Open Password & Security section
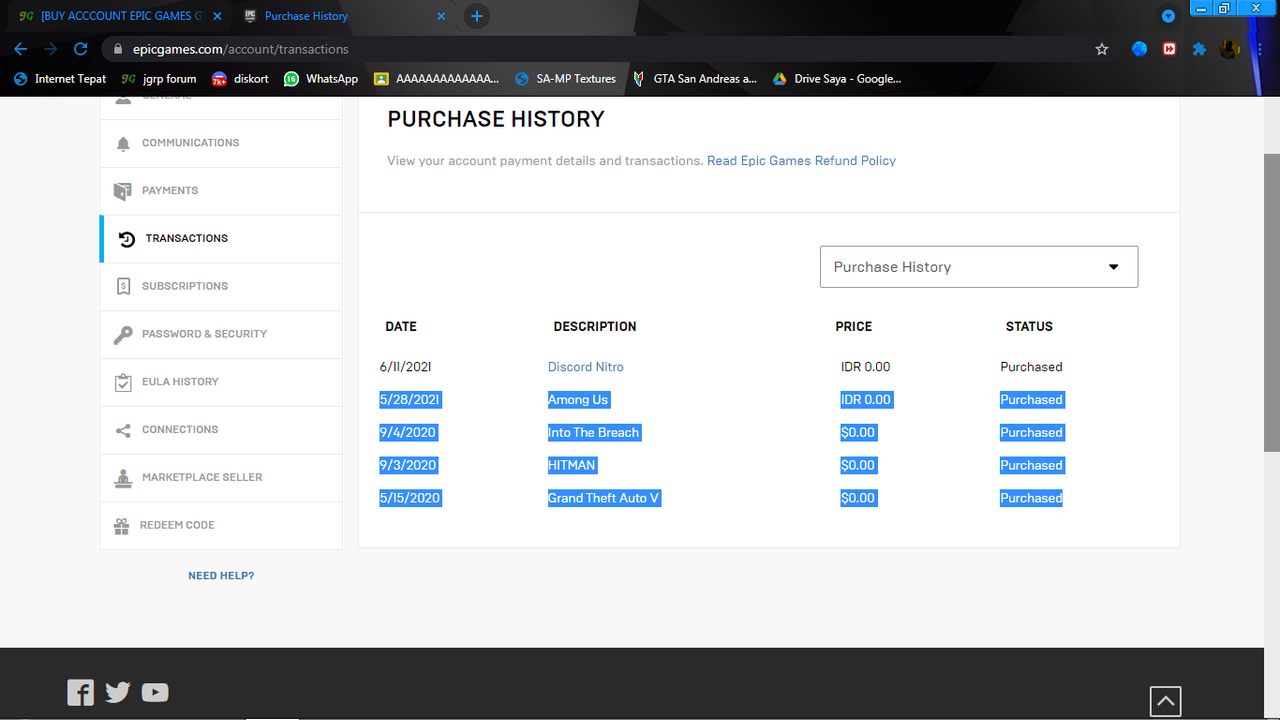Viewport: 1280px width, 720px height. [221, 334]
